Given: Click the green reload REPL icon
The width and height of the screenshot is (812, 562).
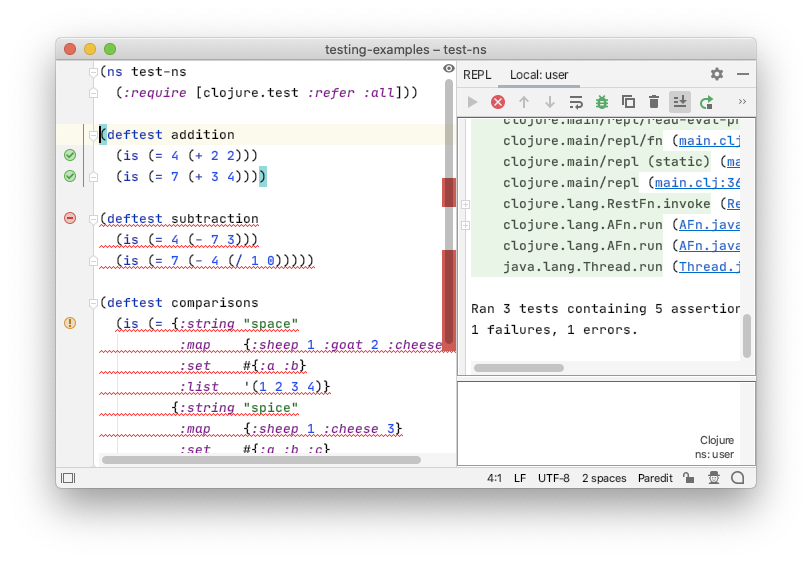Looking at the screenshot, I should [x=706, y=102].
